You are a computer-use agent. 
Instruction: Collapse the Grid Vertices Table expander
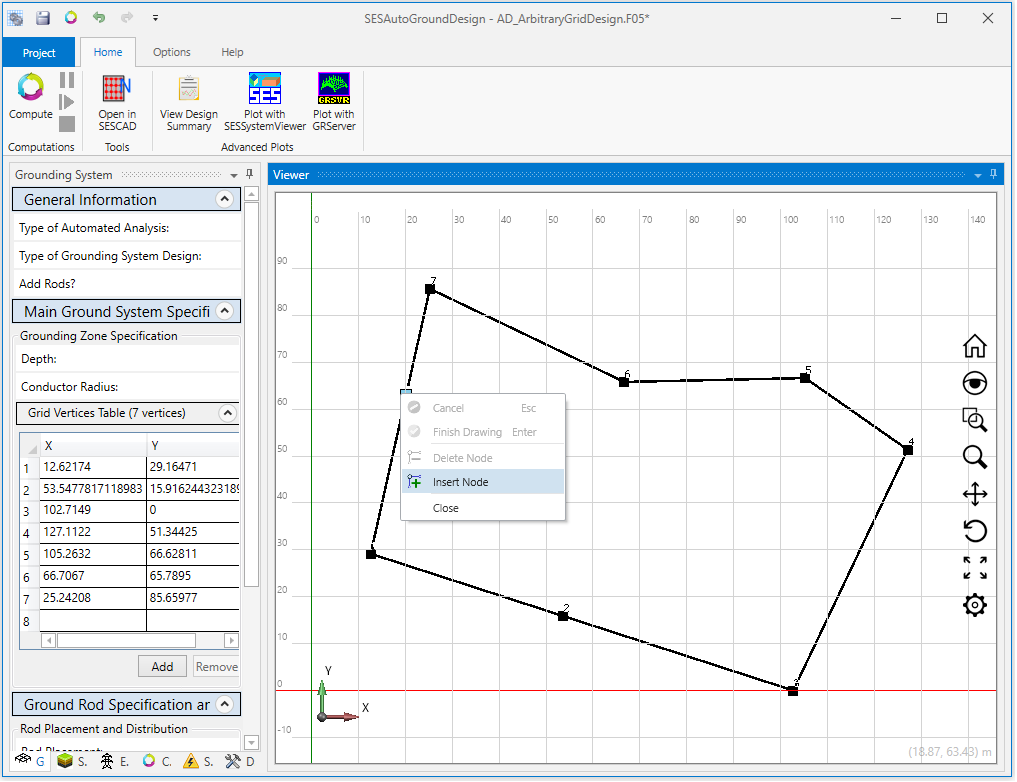(228, 413)
